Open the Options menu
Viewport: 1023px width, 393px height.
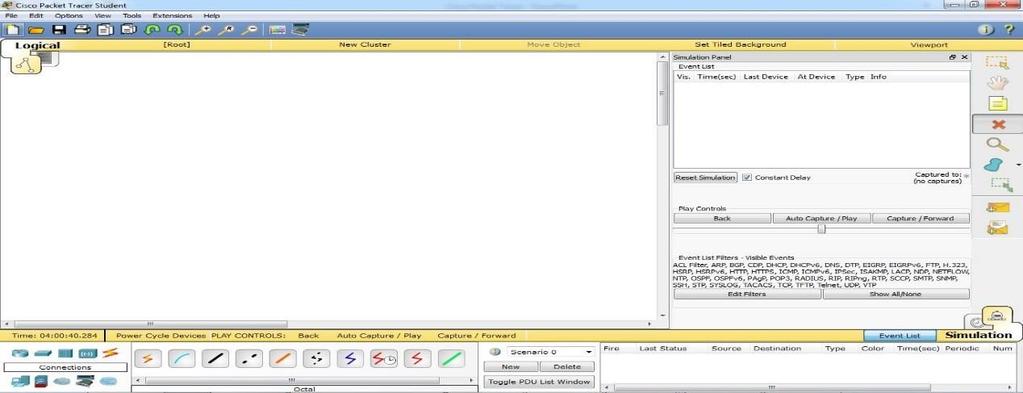click(x=69, y=16)
